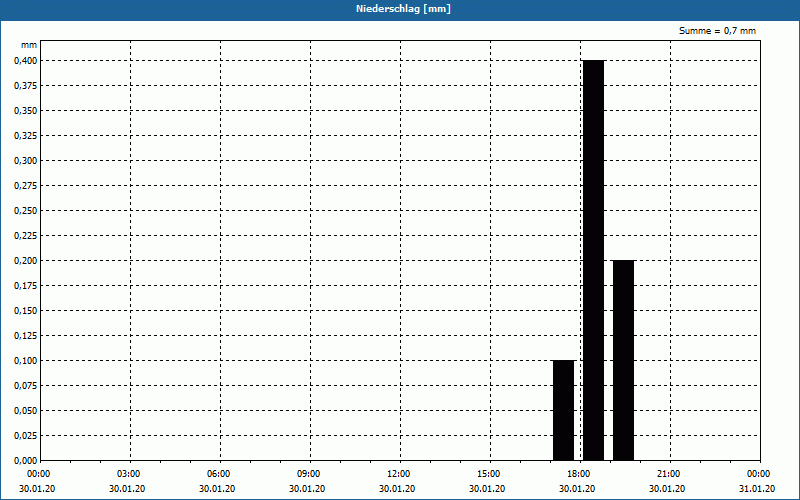The width and height of the screenshot is (800, 500).
Task: Click the 0,350 y-axis label
Action: coord(26,111)
